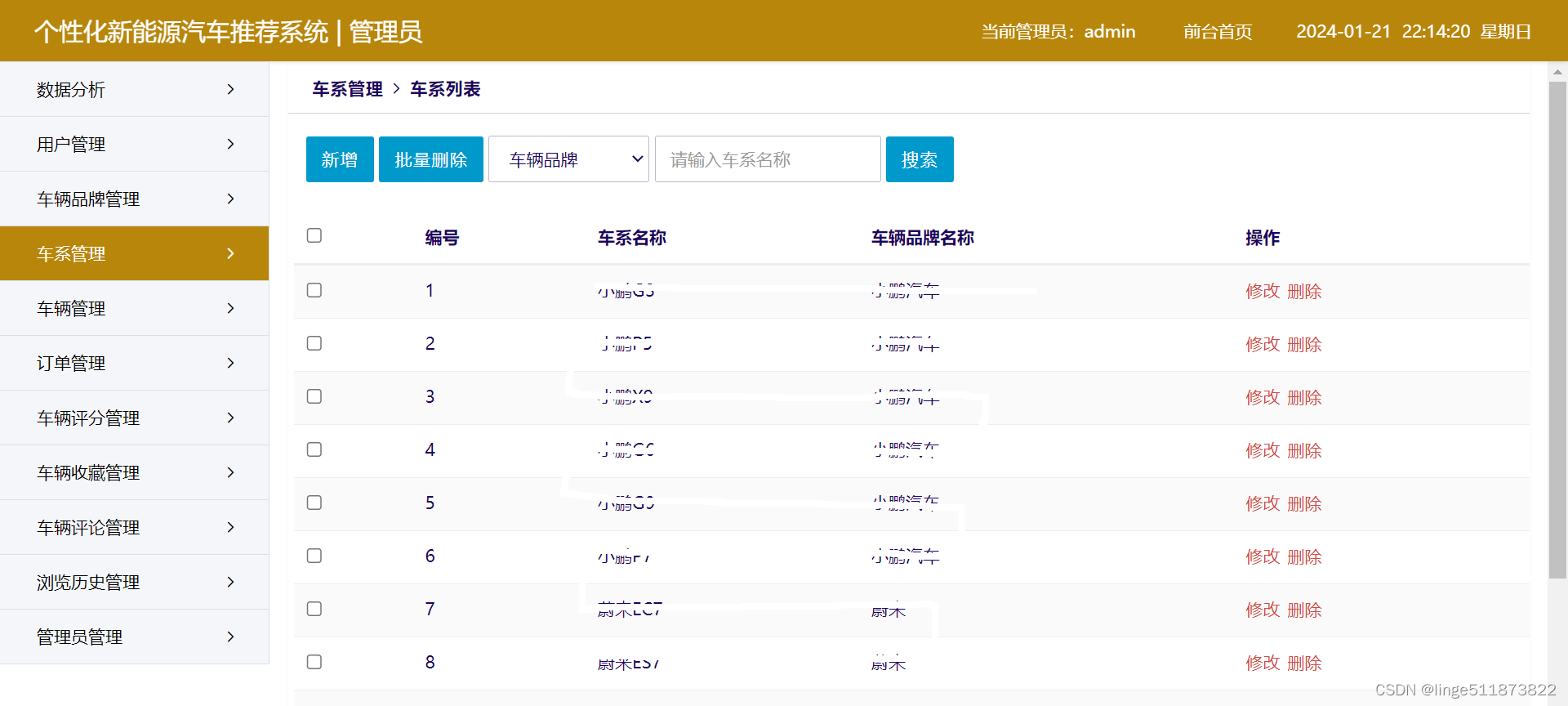
Task: Click 删除 for row 7
Action: click(1304, 610)
